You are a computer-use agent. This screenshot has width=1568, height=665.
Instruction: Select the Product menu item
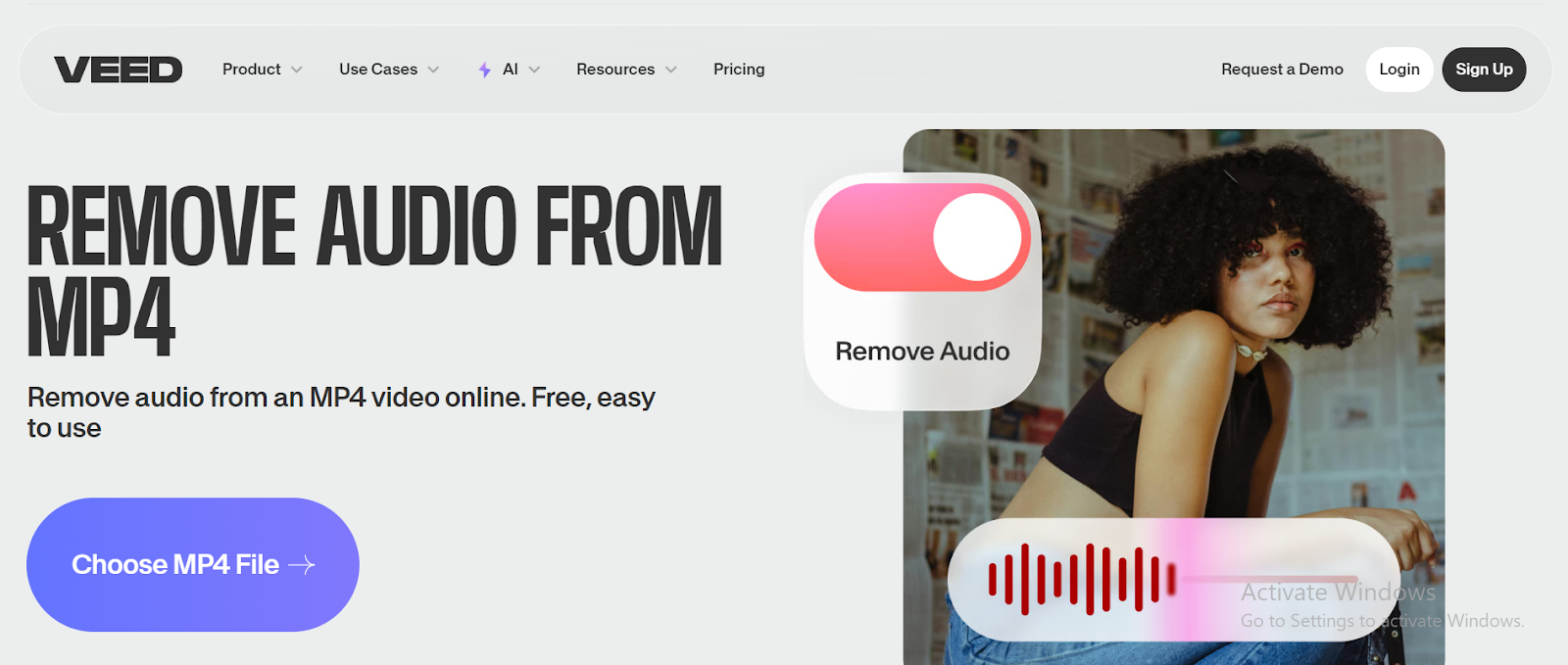pos(251,70)
